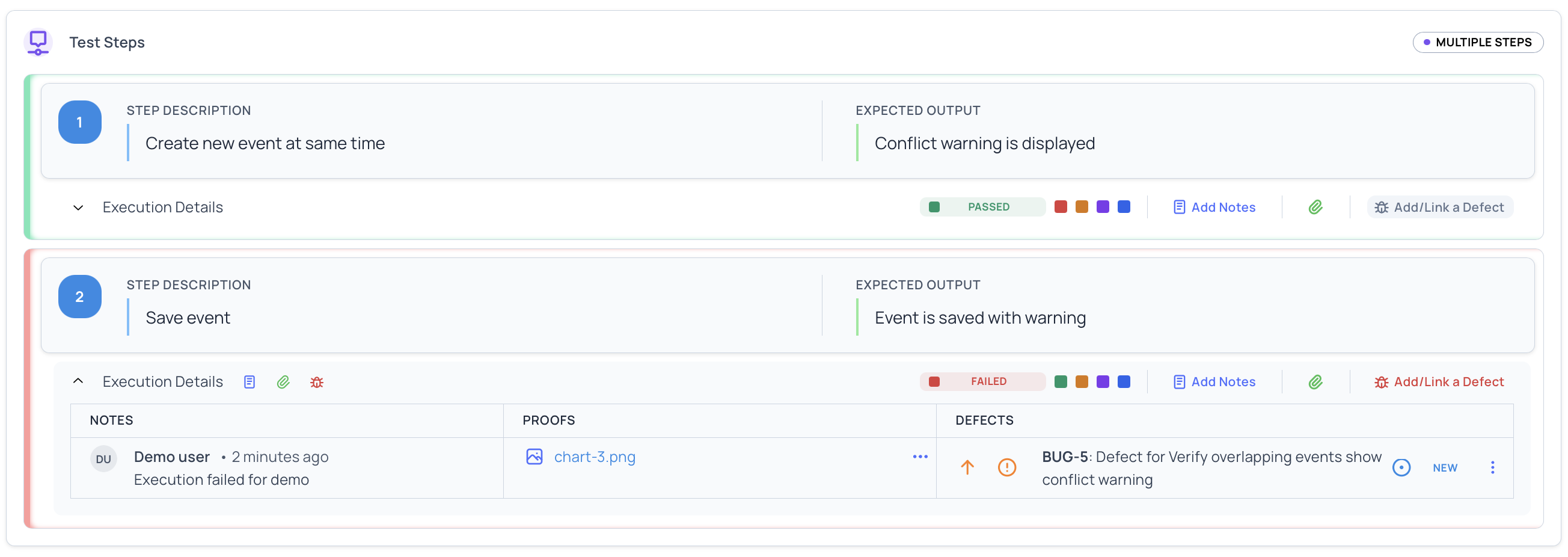
Task: Open the notes icon beside step 2 Execution Details
Action: click(249, 382)
